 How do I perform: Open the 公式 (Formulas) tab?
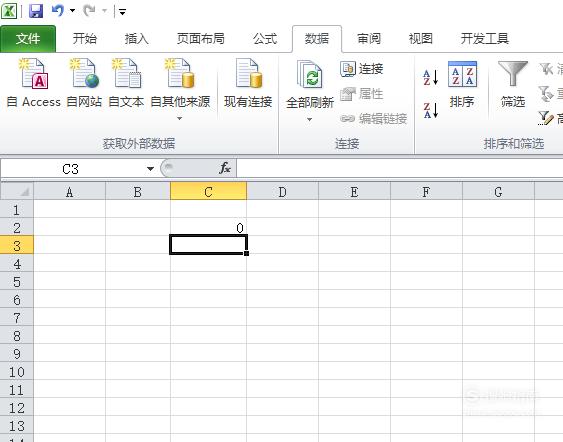pos(265,39)
